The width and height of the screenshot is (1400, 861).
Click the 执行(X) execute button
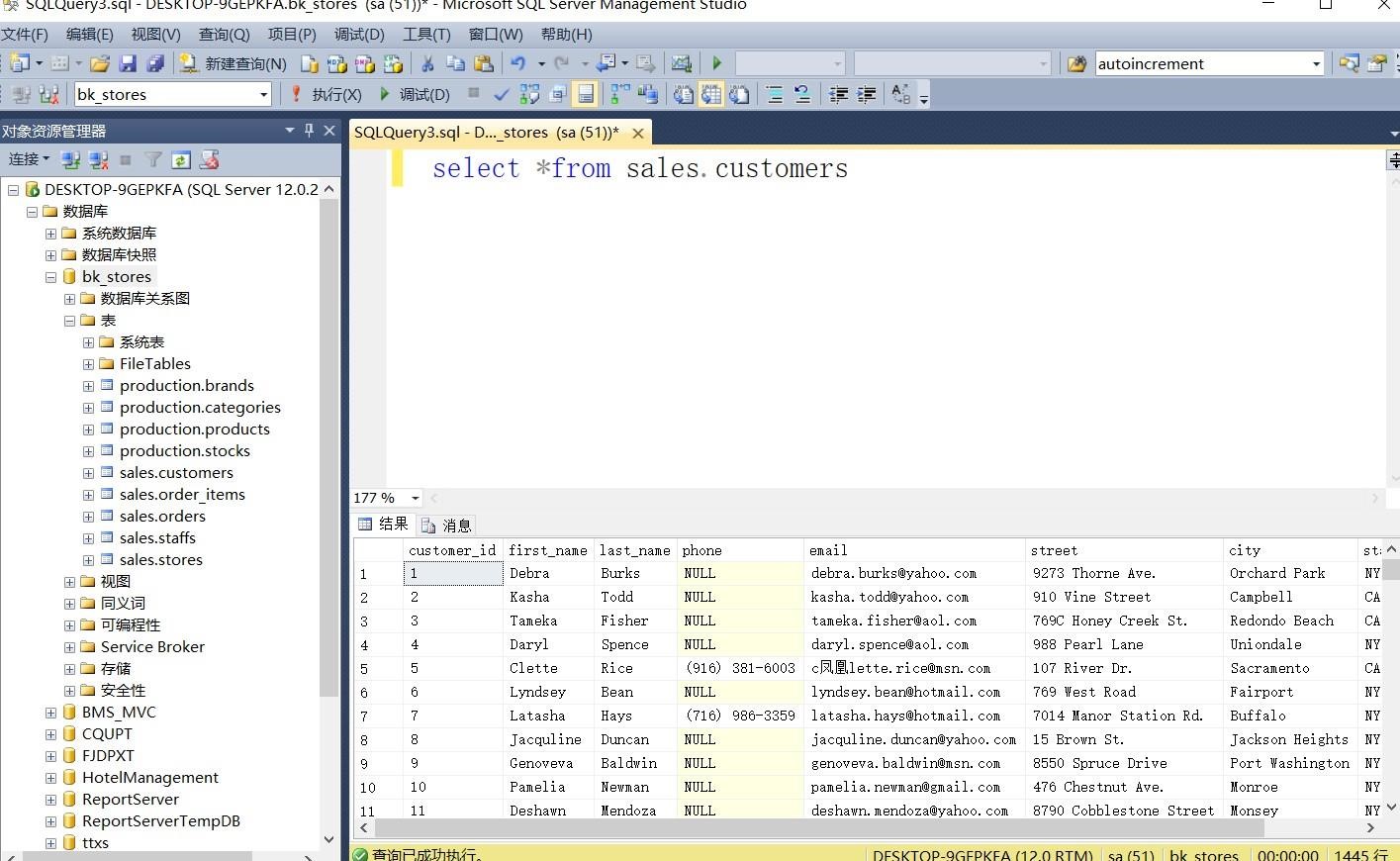pos(326,95)
